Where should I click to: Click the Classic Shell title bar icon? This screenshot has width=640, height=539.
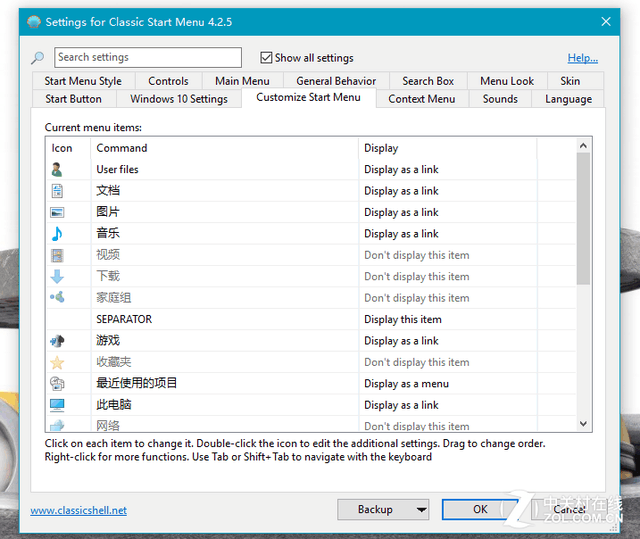[x=34, y=22]
